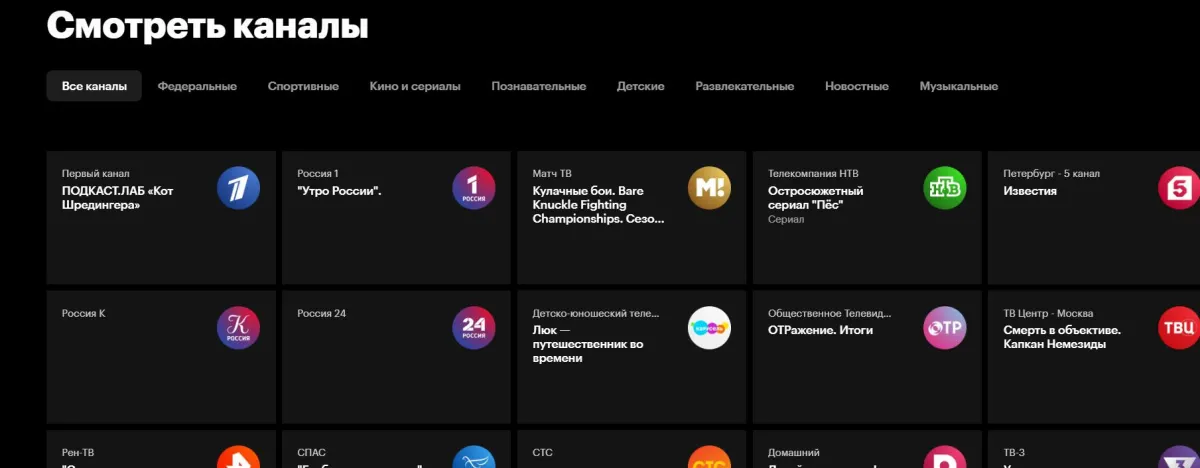Click the red ТВЦ logo icon

pos(1179,328)
